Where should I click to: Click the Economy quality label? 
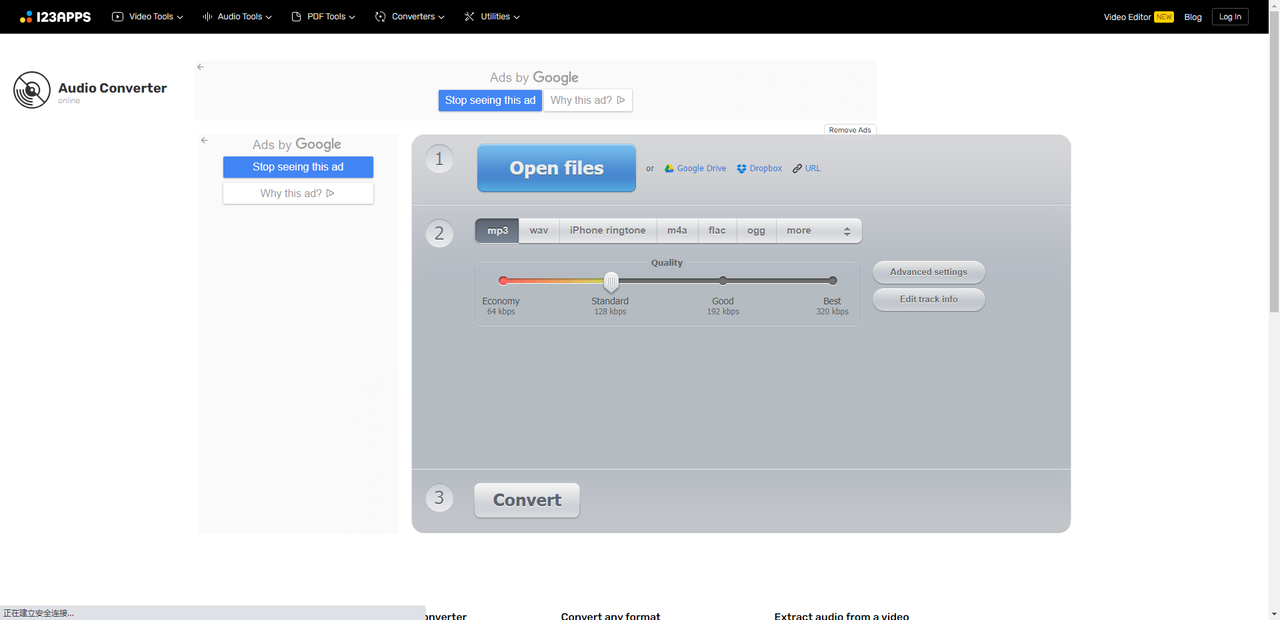click(501, 301)
